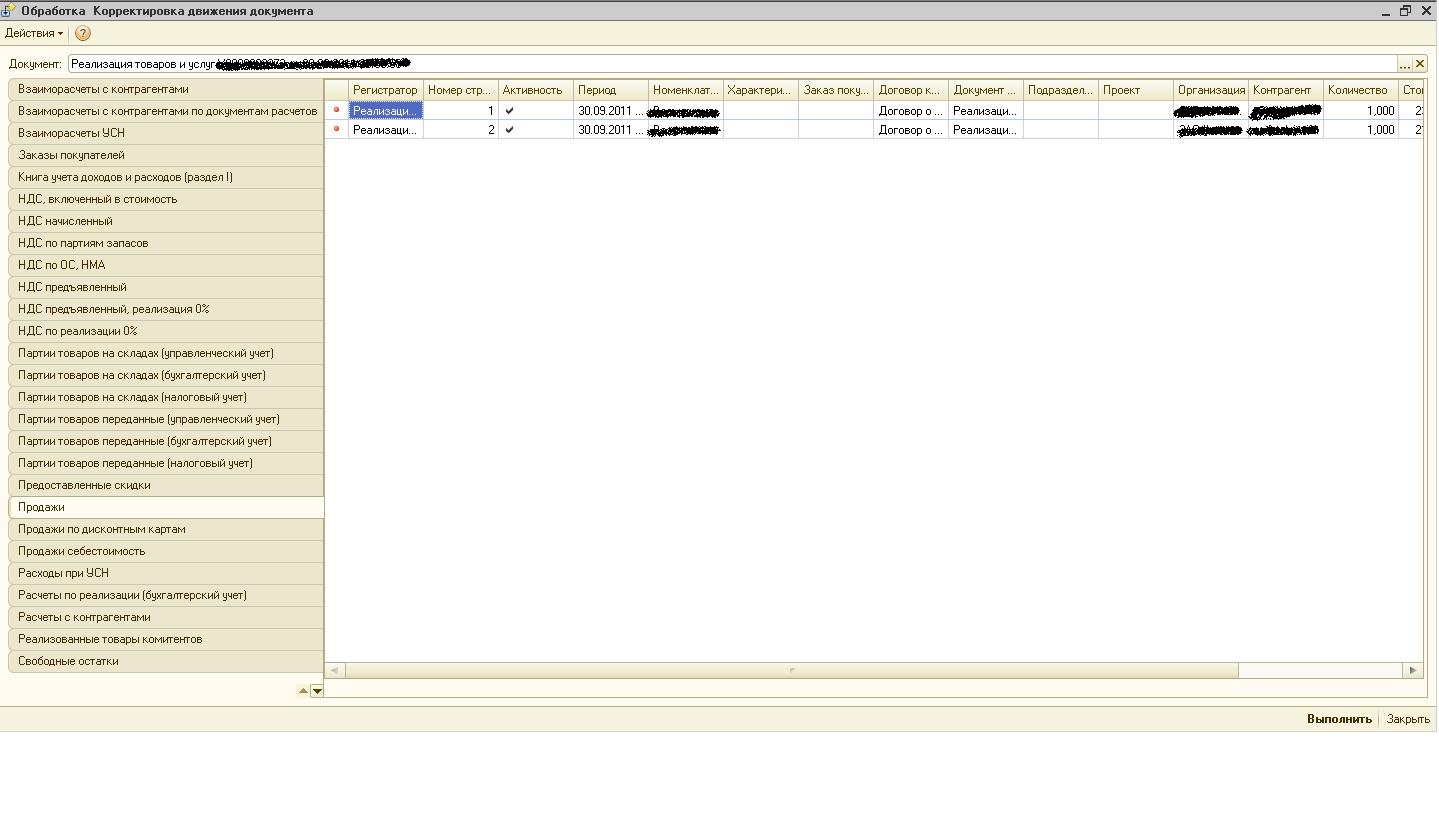Image resolution: width=1439 pixels, height=826 pixels.
Task: Switch to Книга учета доходов и расходов tab
Action: (165, 177)
